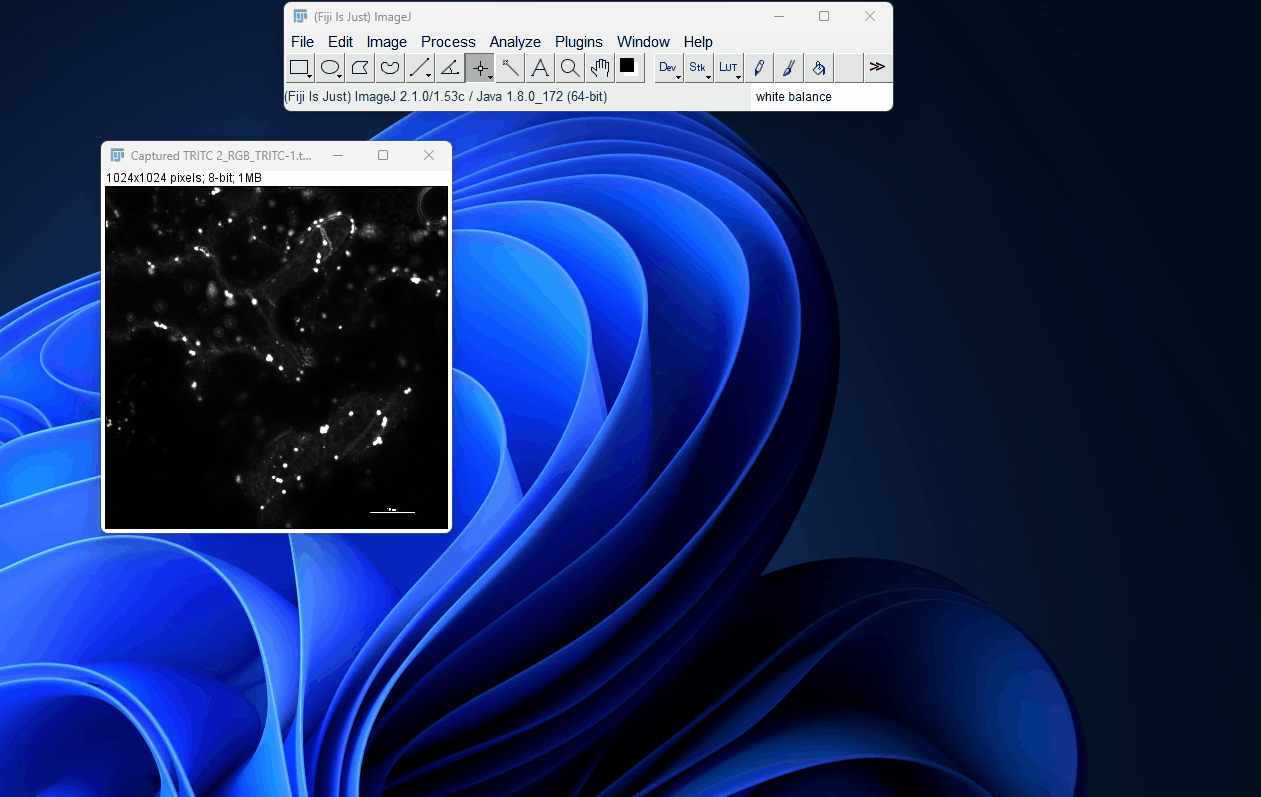Open the Help menu
Image resolution: width=1261 pixels, height=797 pixels.
click(698, 42)
